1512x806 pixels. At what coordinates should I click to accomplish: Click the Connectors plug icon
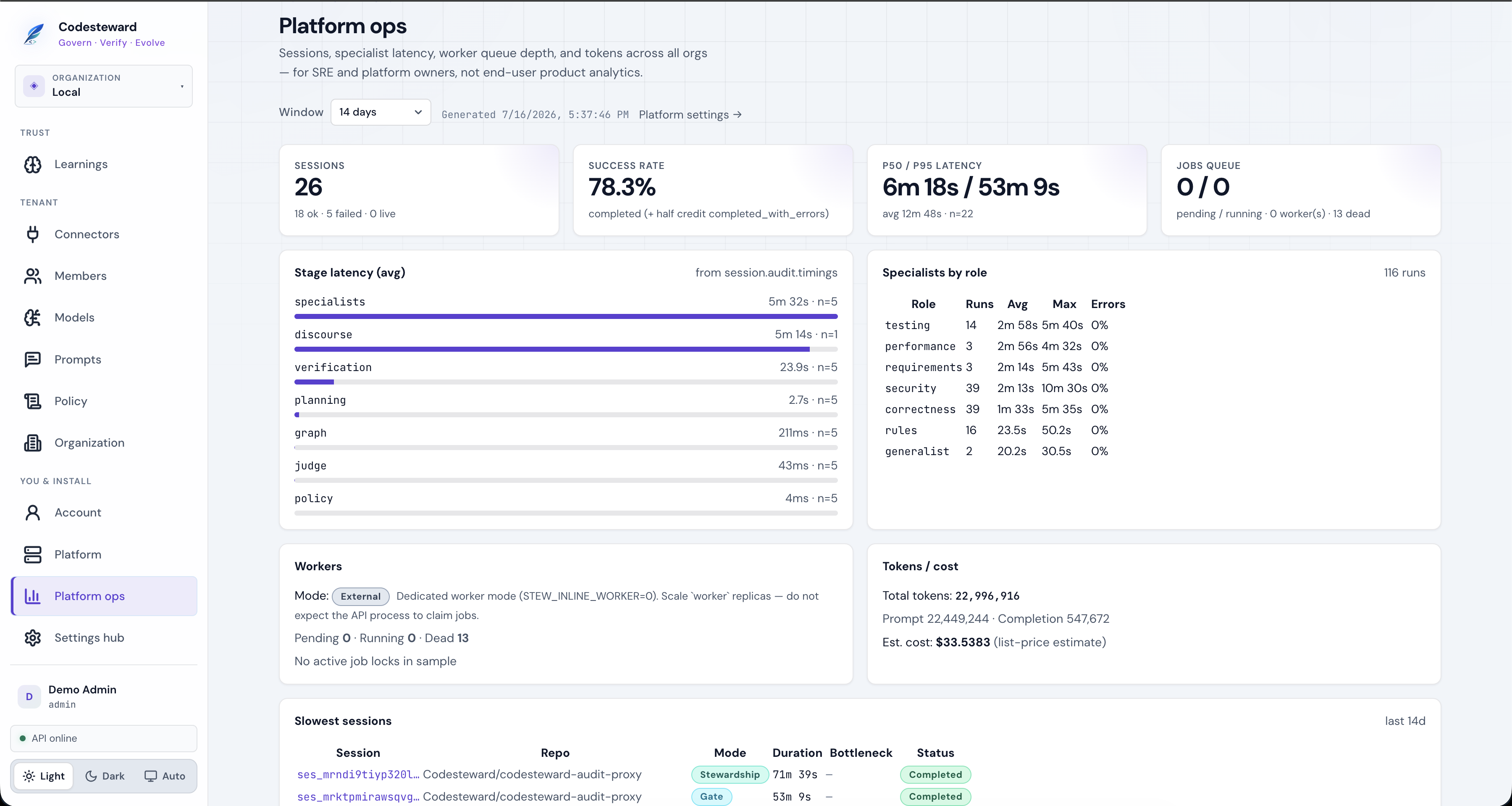click(x=33, y=234)
